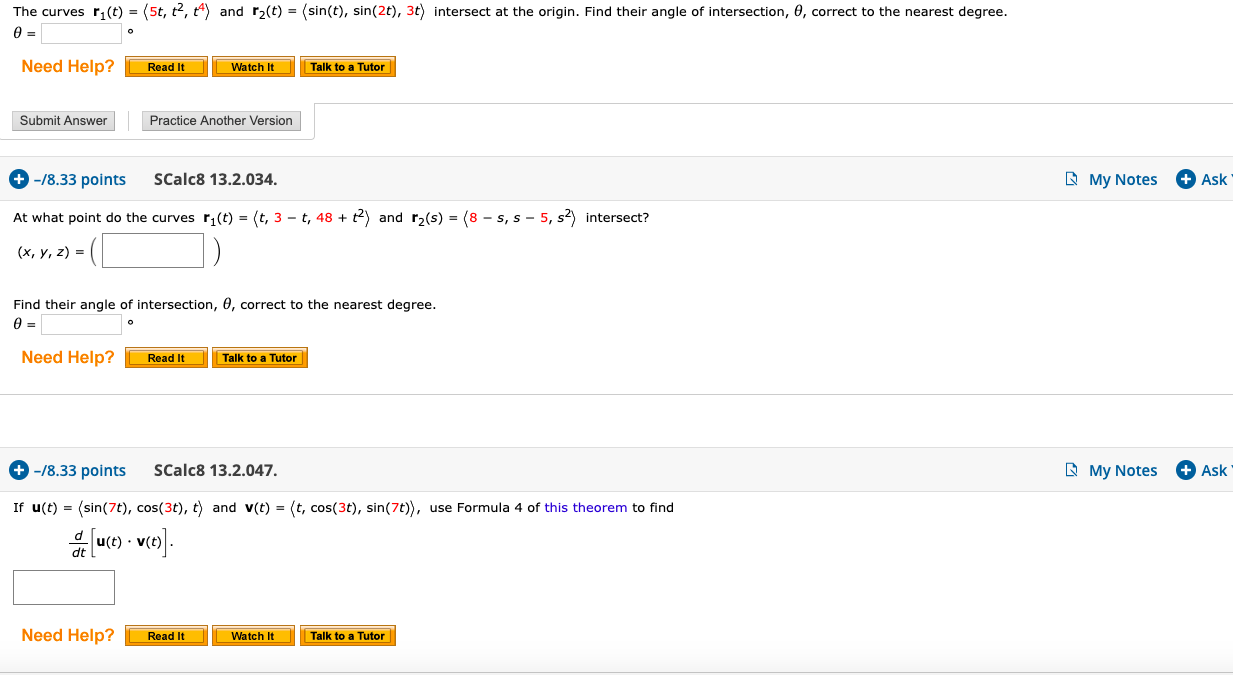Screen dimensions: 1233x675
Task: Click the plus icon next to first -/8.33 points
Action: click(x=18, y=179)
